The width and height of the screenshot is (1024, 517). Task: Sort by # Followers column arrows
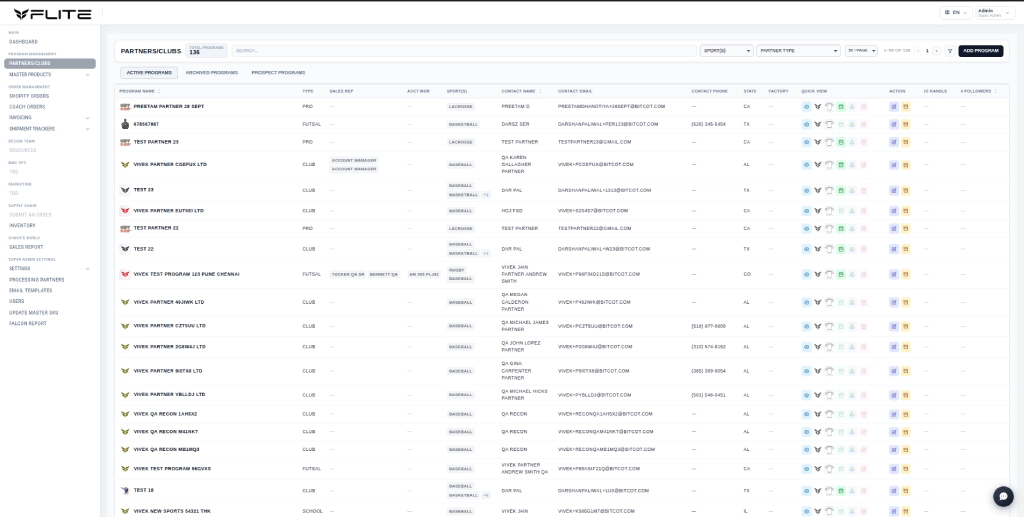[995, 91]
